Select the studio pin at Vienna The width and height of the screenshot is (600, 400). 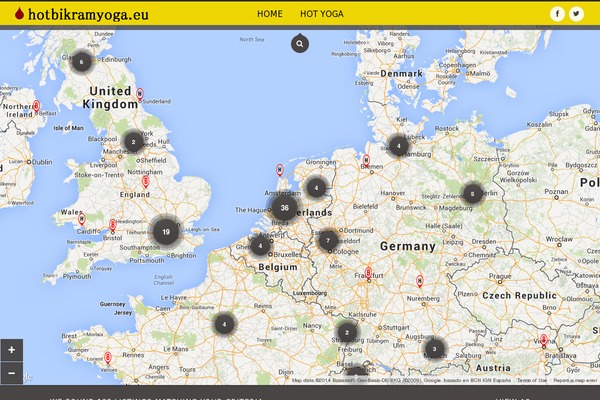click(x=544, y=340)
